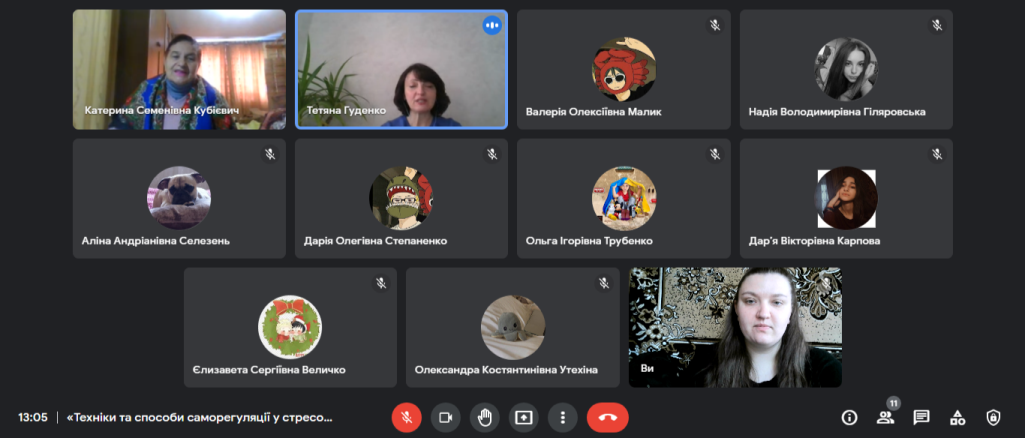Leave the call with the red hang-up button
Viewport: 1025px width, 438px height.
(608, 417)
